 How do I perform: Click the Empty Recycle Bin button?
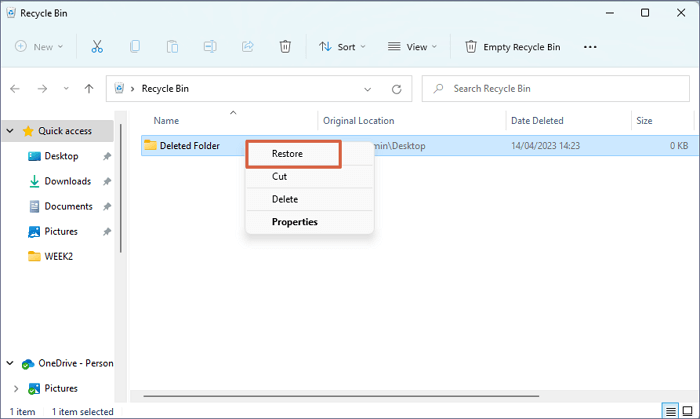[x=512, y=47]
